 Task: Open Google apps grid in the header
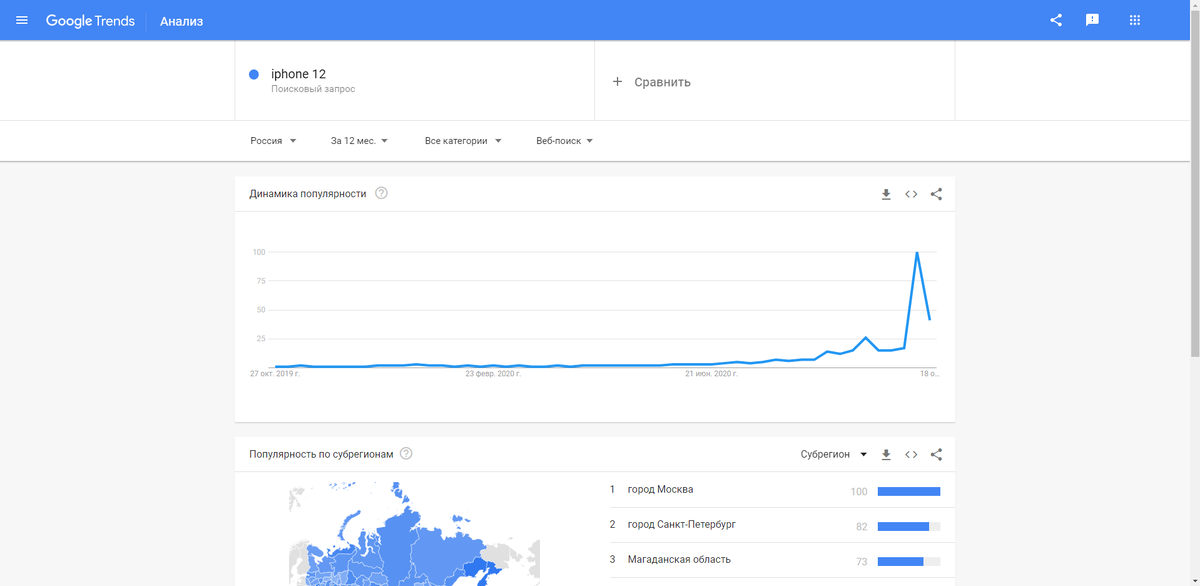[1134, 20]
